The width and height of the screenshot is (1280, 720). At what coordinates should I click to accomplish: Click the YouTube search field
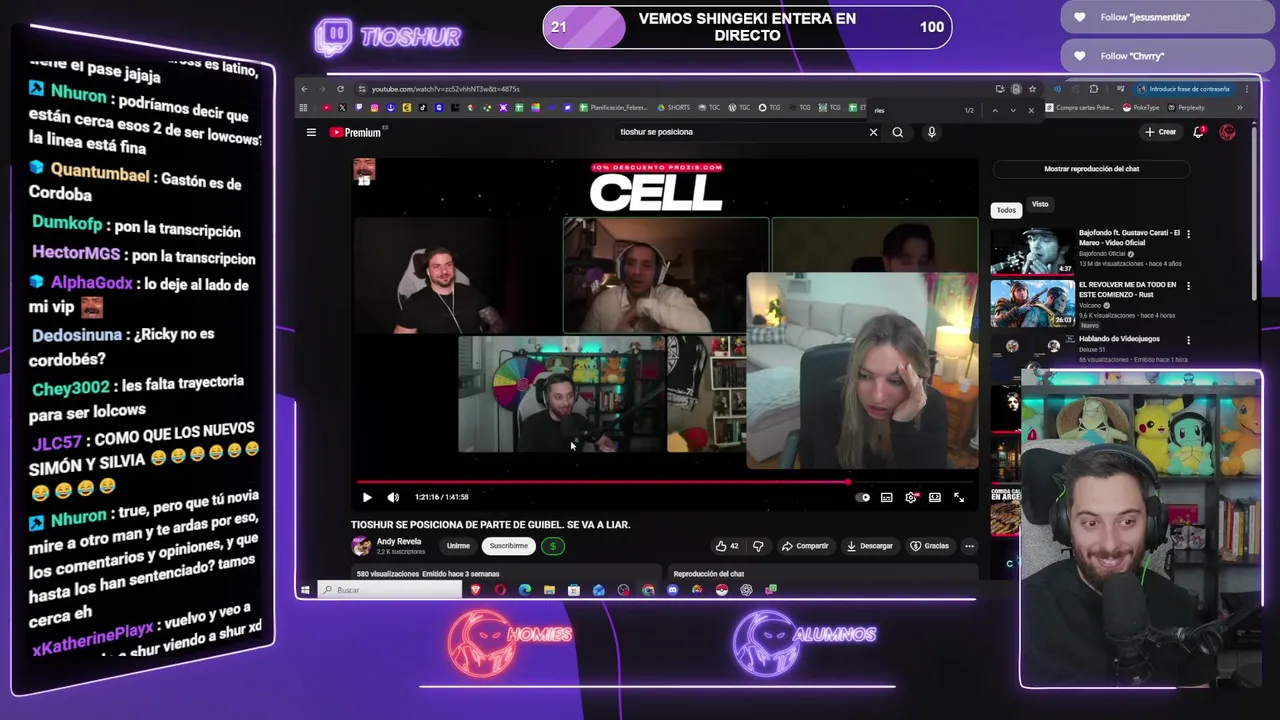[x=740, y=132]
